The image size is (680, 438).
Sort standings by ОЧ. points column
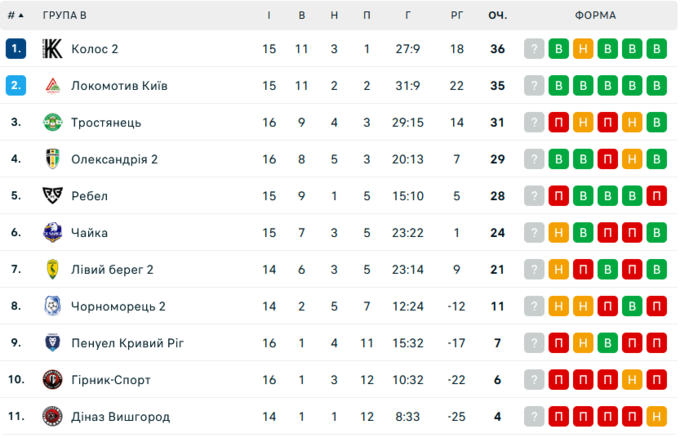pos(497,16)
